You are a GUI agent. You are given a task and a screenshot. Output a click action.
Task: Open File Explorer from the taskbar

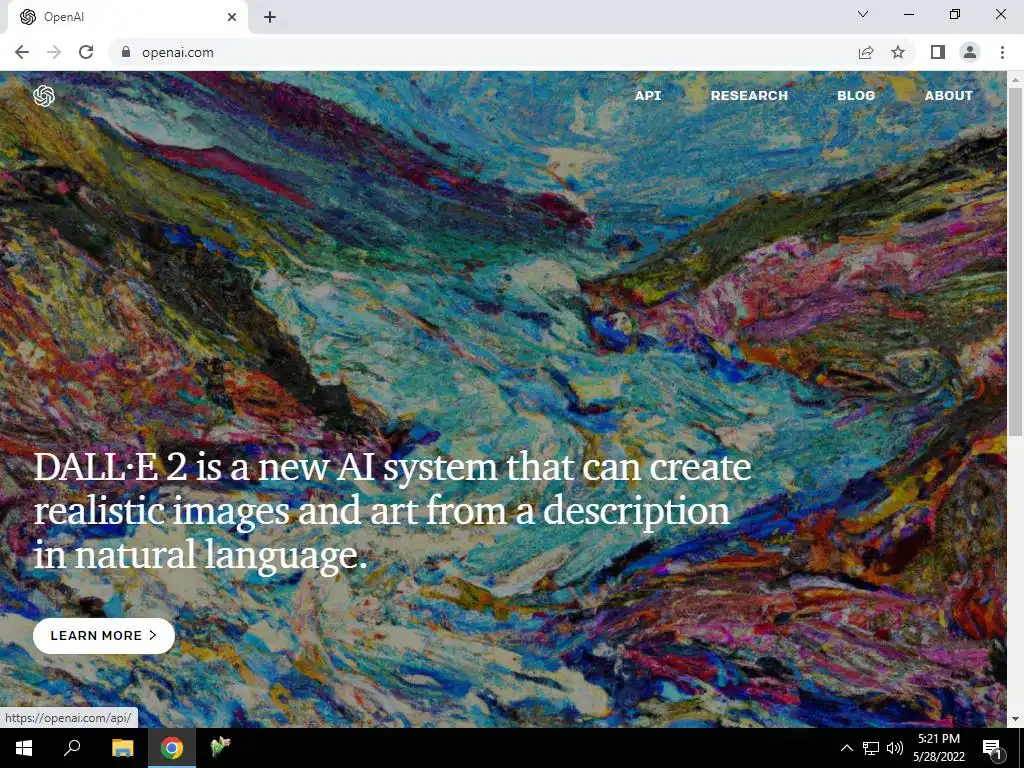click(x=122, y=748)
